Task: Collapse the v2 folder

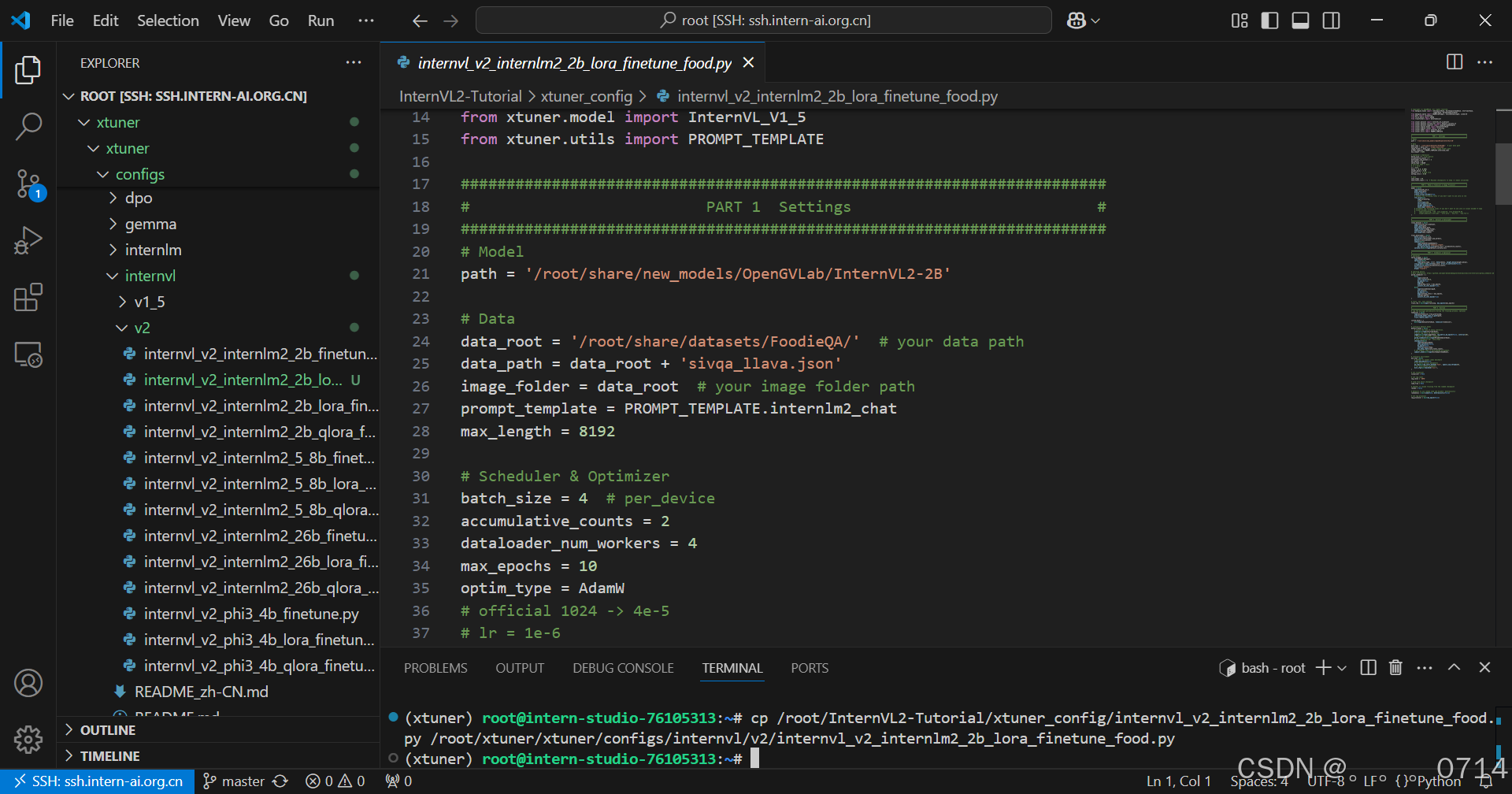Action: pos(122,328)
